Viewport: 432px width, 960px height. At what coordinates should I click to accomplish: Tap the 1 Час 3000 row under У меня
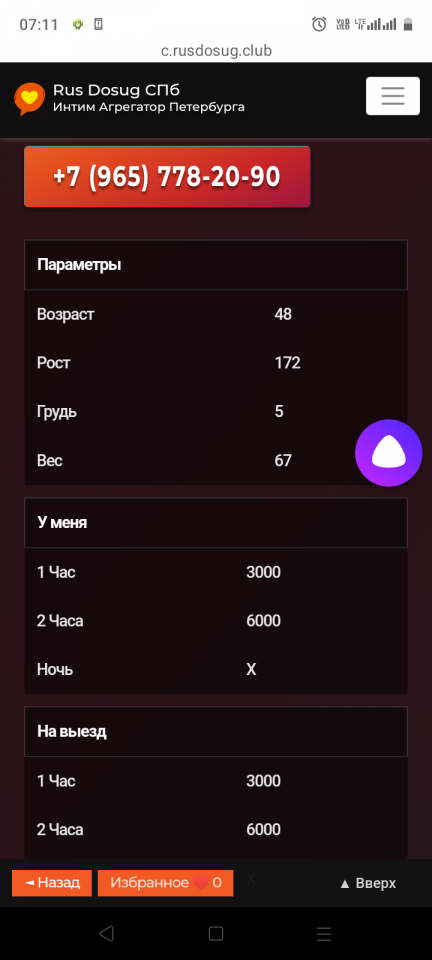click(216, 572)
